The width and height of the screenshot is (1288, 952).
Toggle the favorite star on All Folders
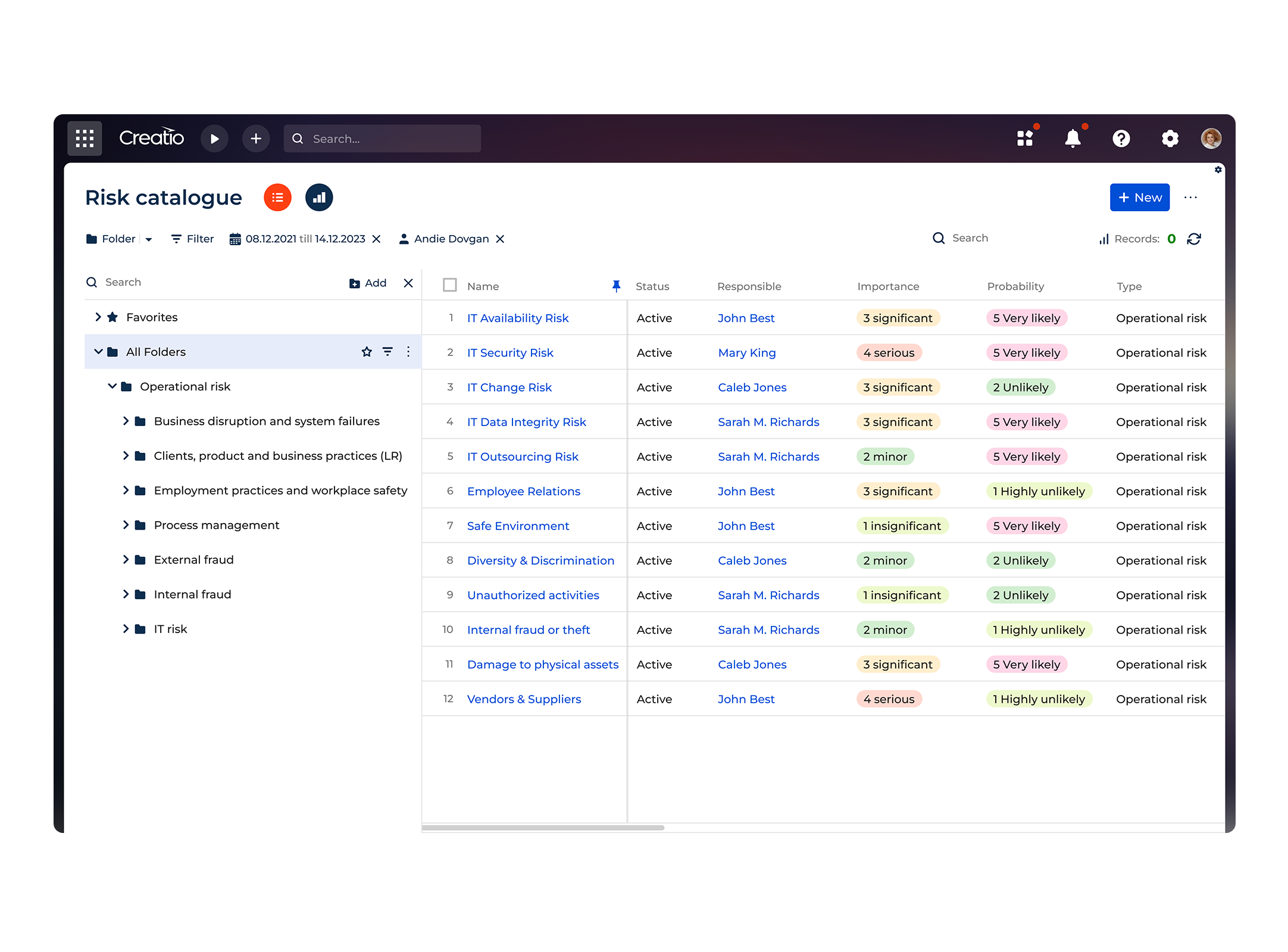click(x=366, y=352)
